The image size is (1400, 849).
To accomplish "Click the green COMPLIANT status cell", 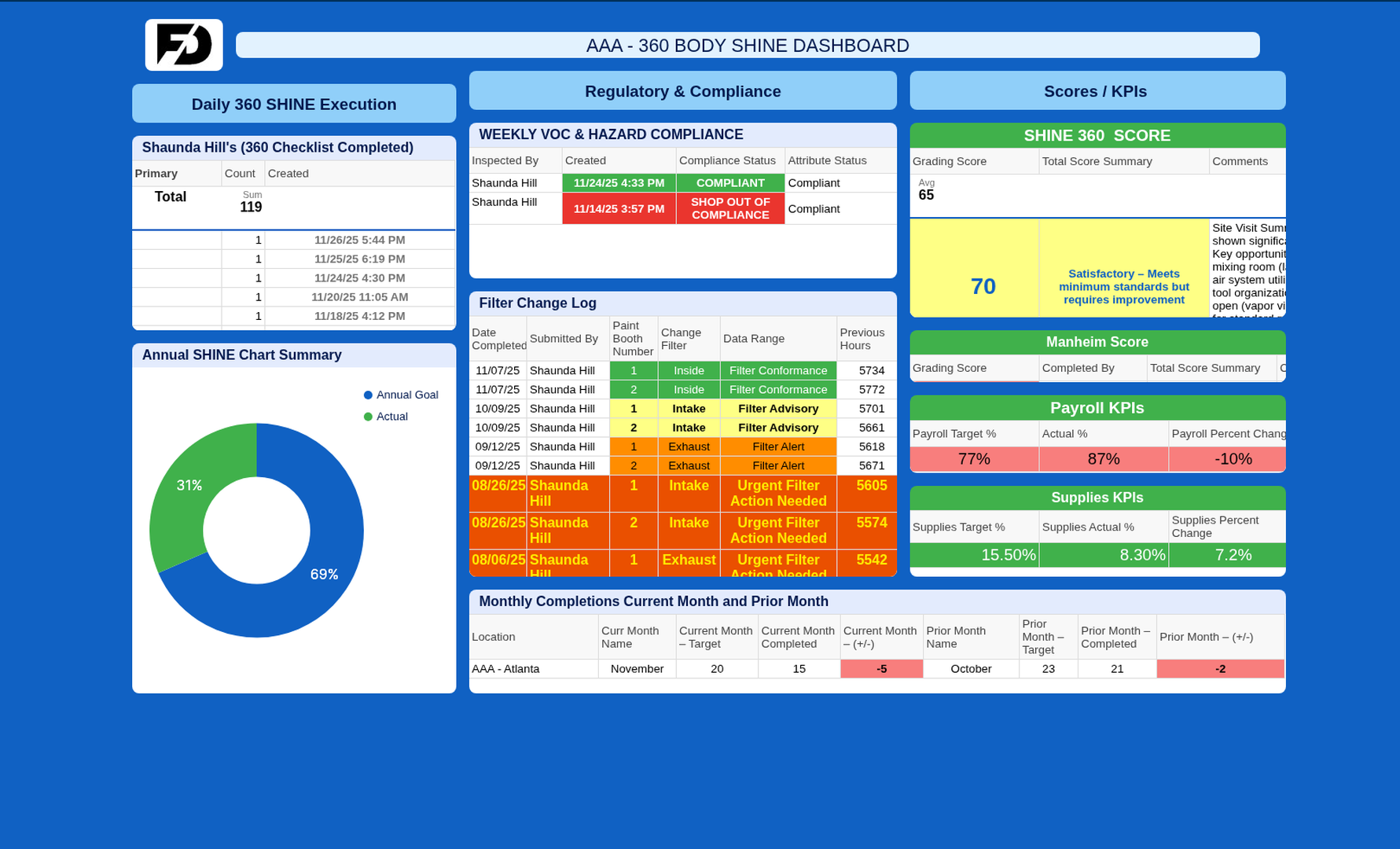I will pos(730,183).
